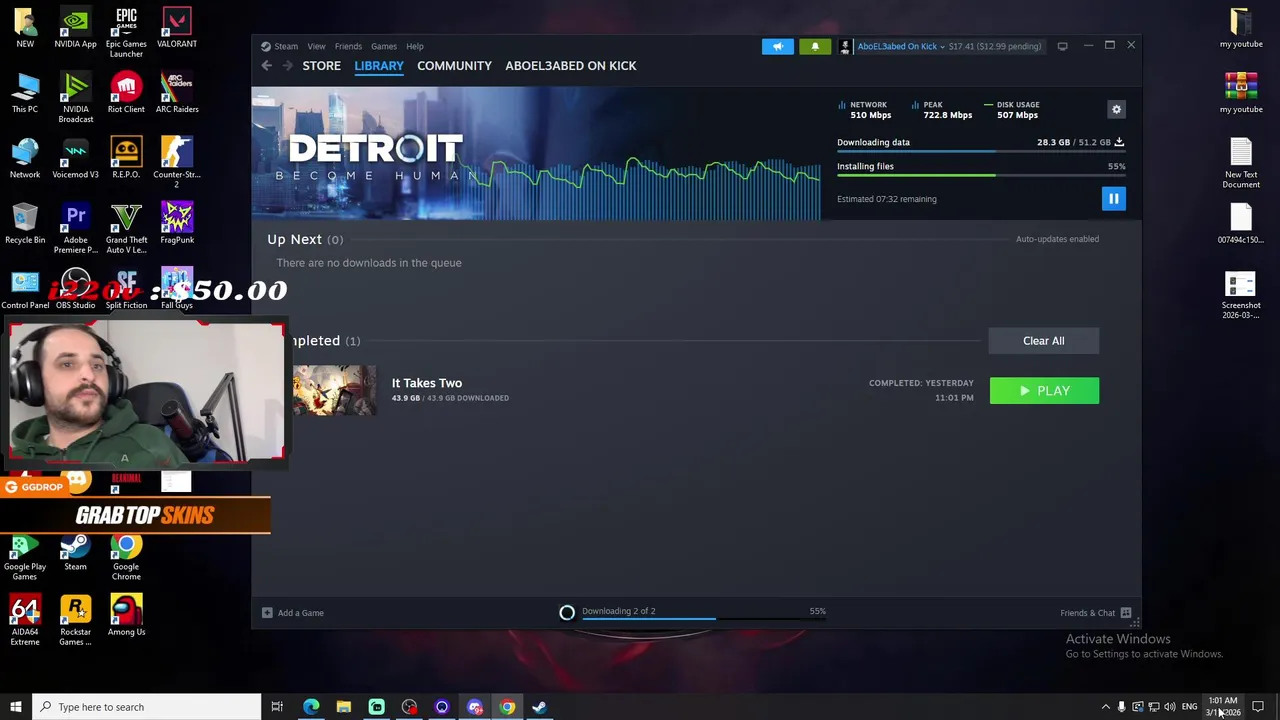Switch to the LIBRARY tab

(379, 66)
